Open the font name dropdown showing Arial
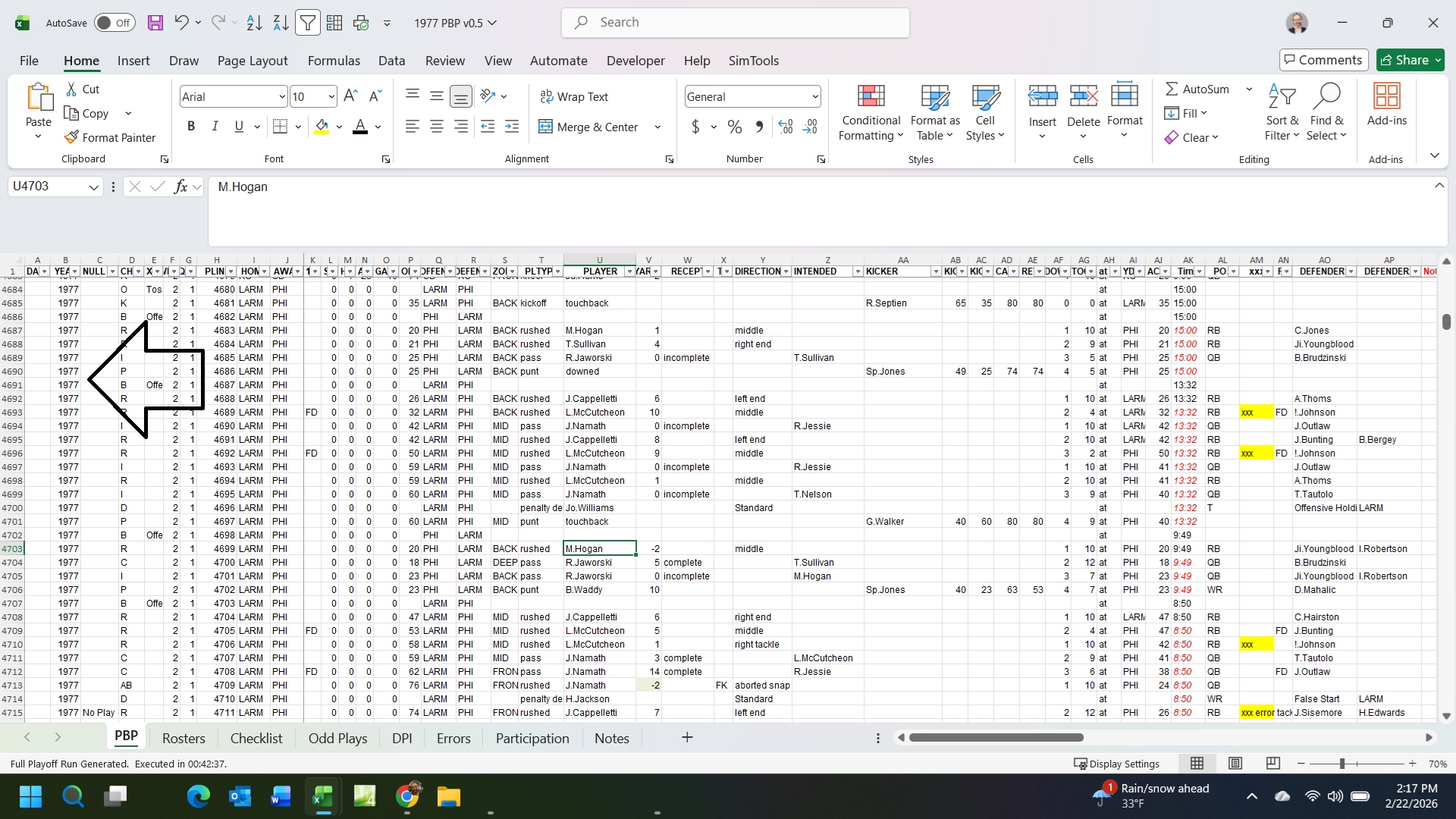 (x=282, y=96)
